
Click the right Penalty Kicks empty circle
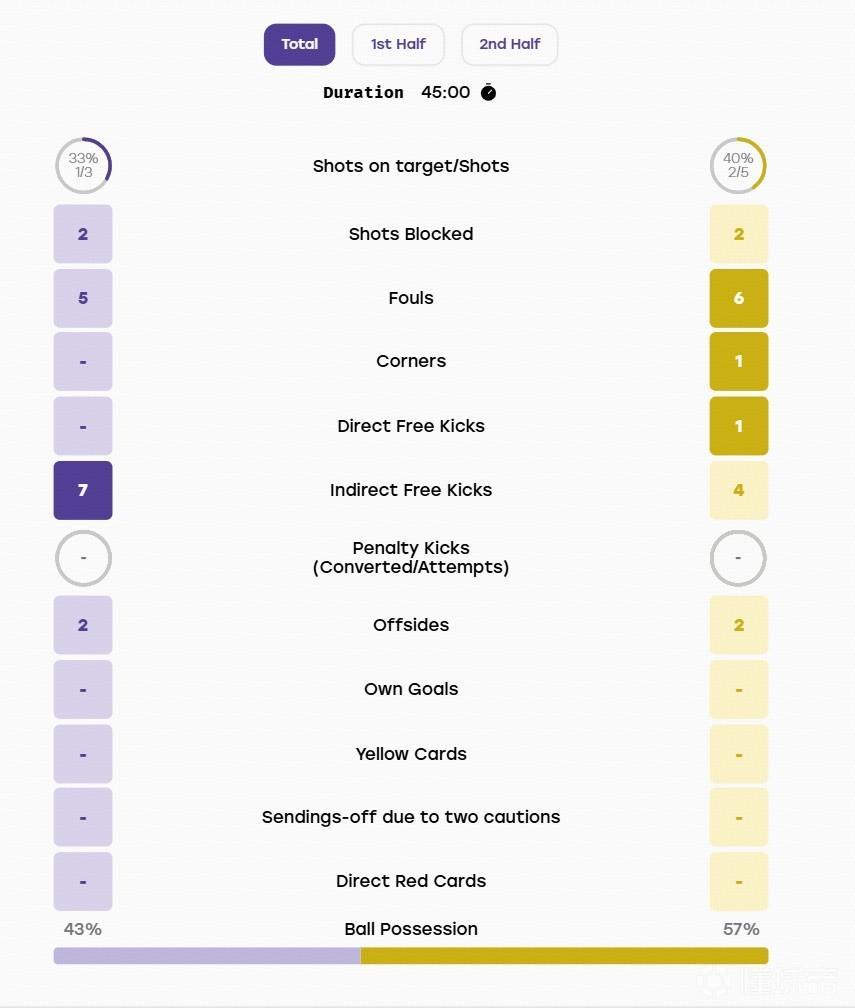(738, 558)
